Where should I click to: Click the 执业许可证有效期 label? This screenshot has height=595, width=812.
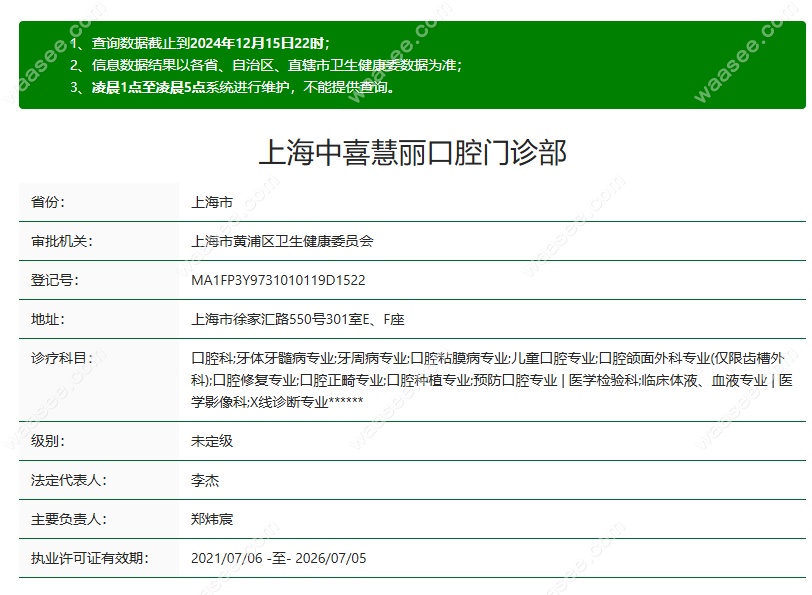[x=90, y=558]
